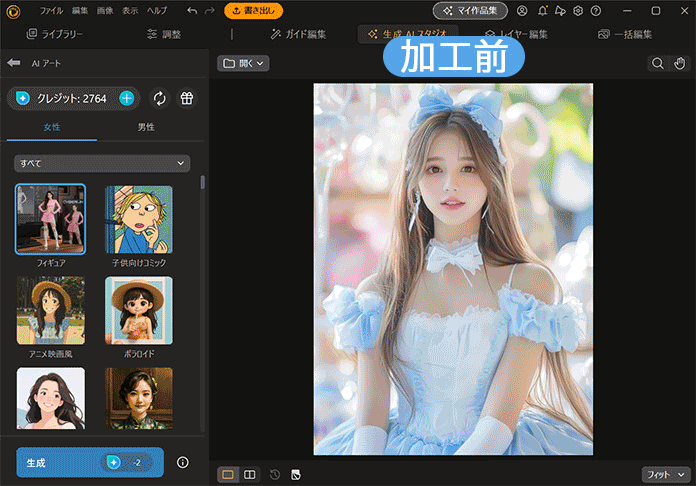
Task: Open the user account icon
Action: 522,11
